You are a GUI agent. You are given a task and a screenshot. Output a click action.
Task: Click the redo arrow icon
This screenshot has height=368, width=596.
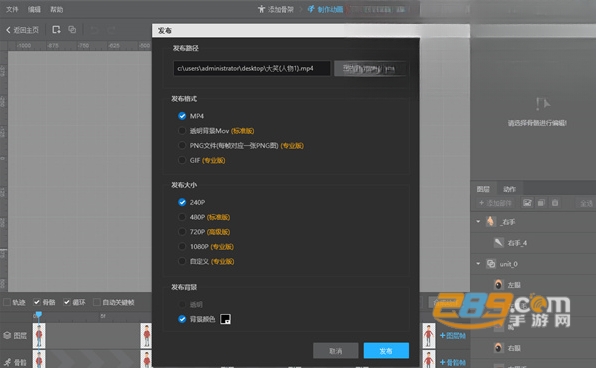(111, 30)
